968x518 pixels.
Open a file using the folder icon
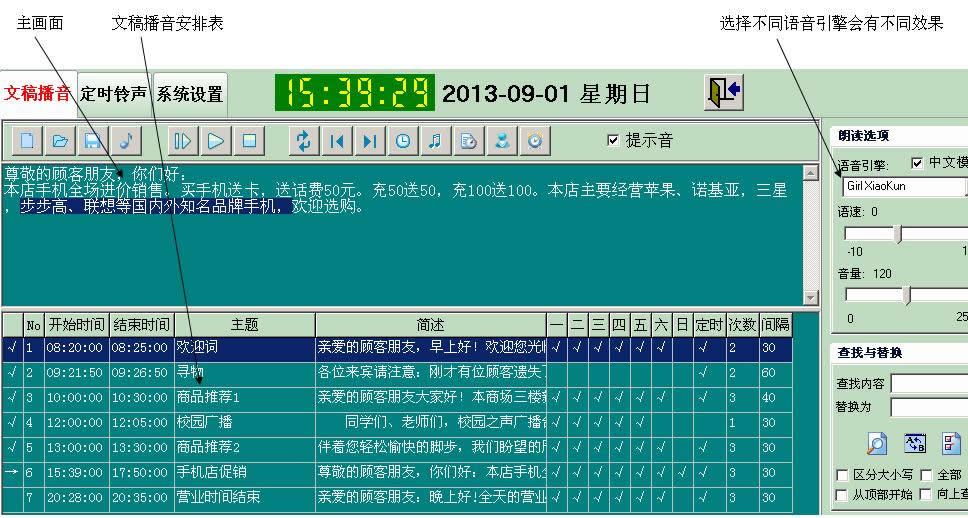point(60,141)
